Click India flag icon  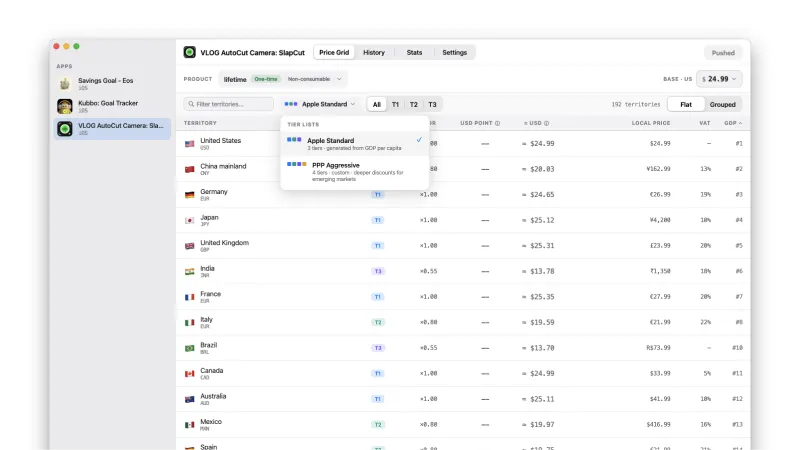(x=190, y=271)
